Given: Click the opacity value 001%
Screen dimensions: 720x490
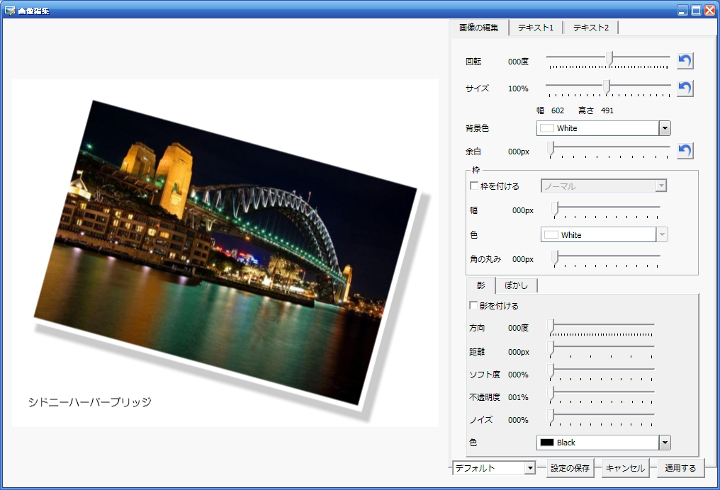Looking at the screenshot, I should point(518,397).
